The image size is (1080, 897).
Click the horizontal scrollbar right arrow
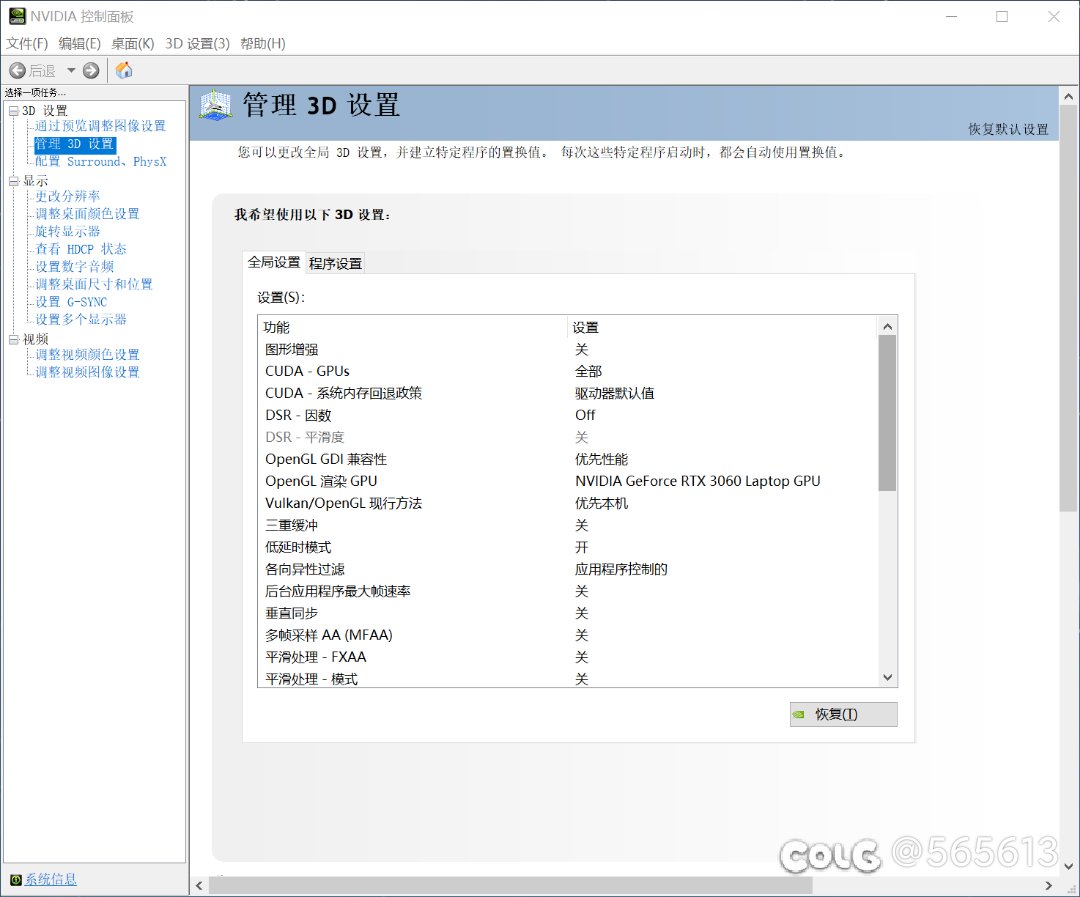[1049, 886]
